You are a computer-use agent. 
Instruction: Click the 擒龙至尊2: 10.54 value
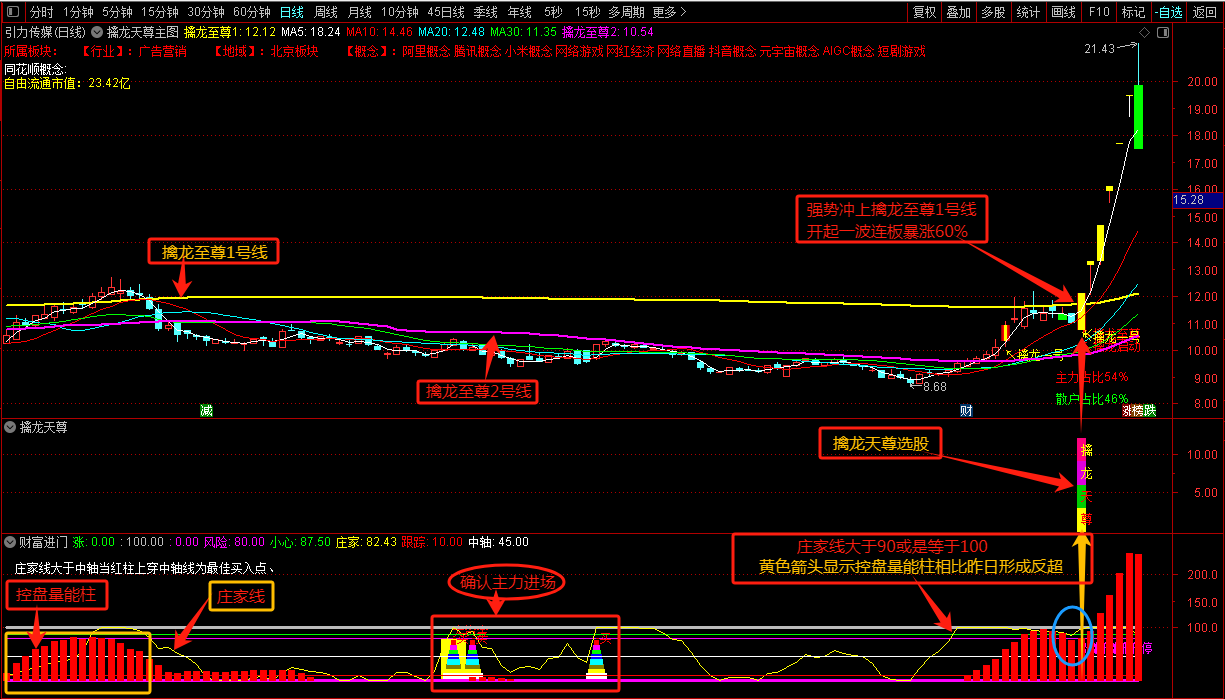[608, 31]
